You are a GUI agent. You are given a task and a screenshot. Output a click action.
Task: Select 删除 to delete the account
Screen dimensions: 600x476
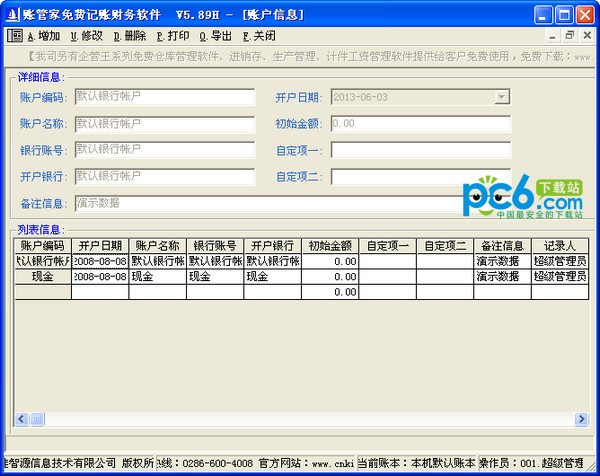(130, 36)
